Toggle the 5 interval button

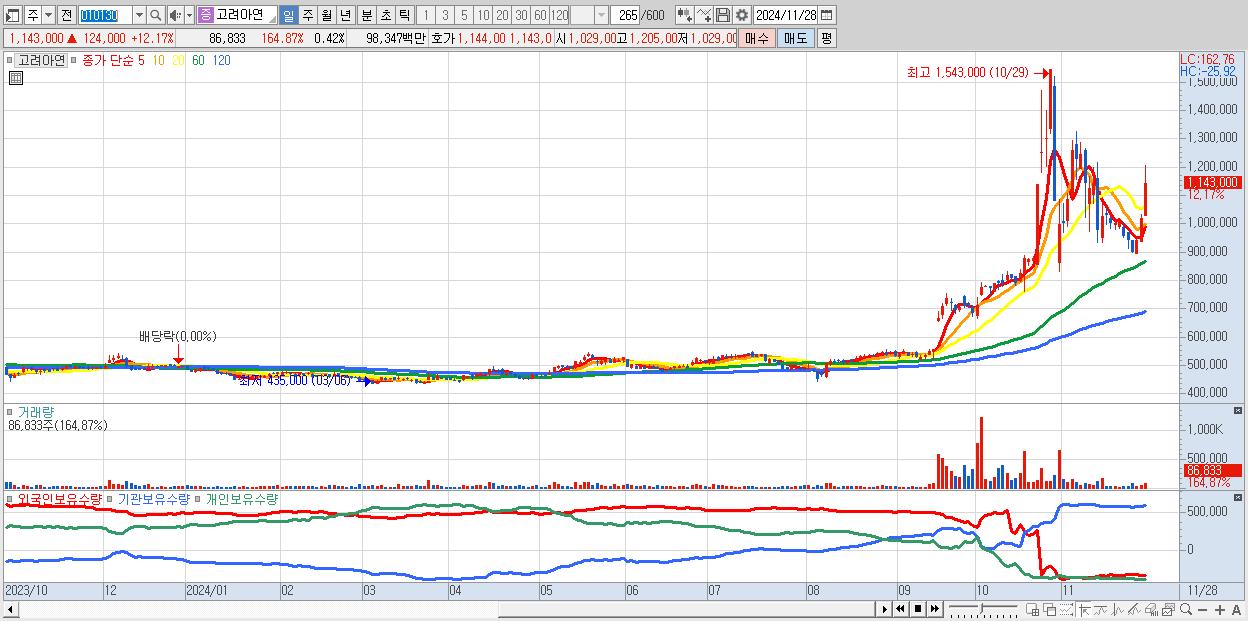click(x=464, y=16)
